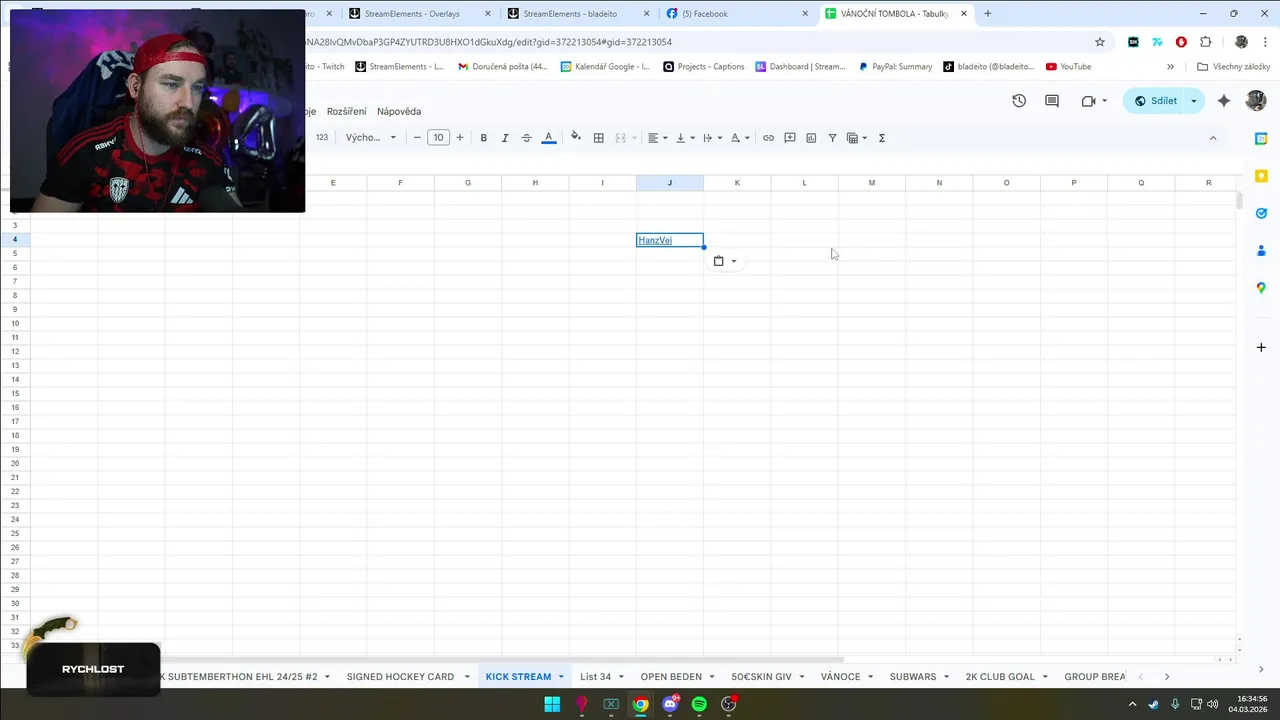The width and height of the screenshot is (1280, 720).
Task: Open the text color picker
Action: [x=548, y=138]
